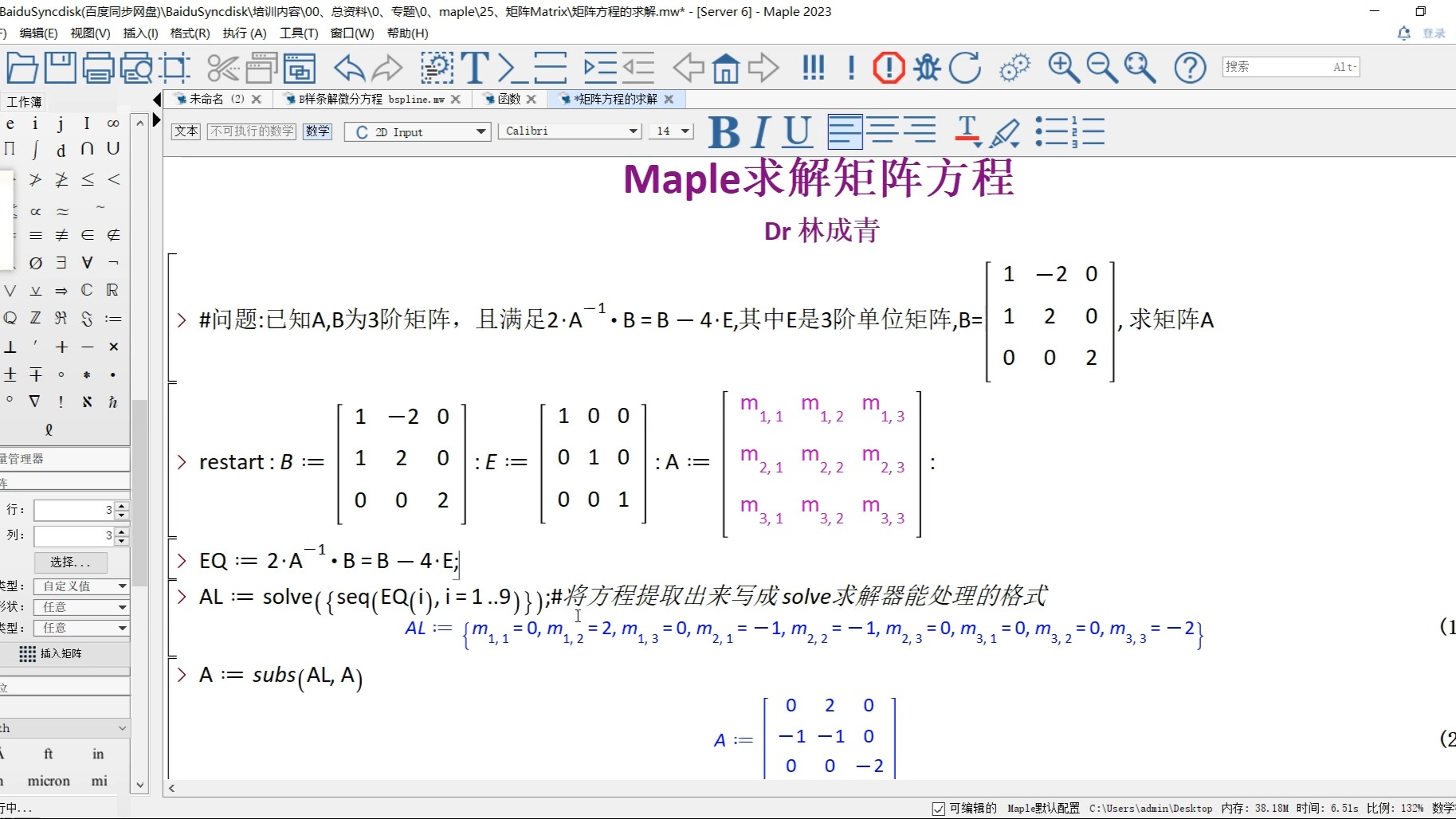1456x819 pixels.
Task: Insert Maple prompt with >_ icon
Action: pyautogui.click(x=512, y=68)
